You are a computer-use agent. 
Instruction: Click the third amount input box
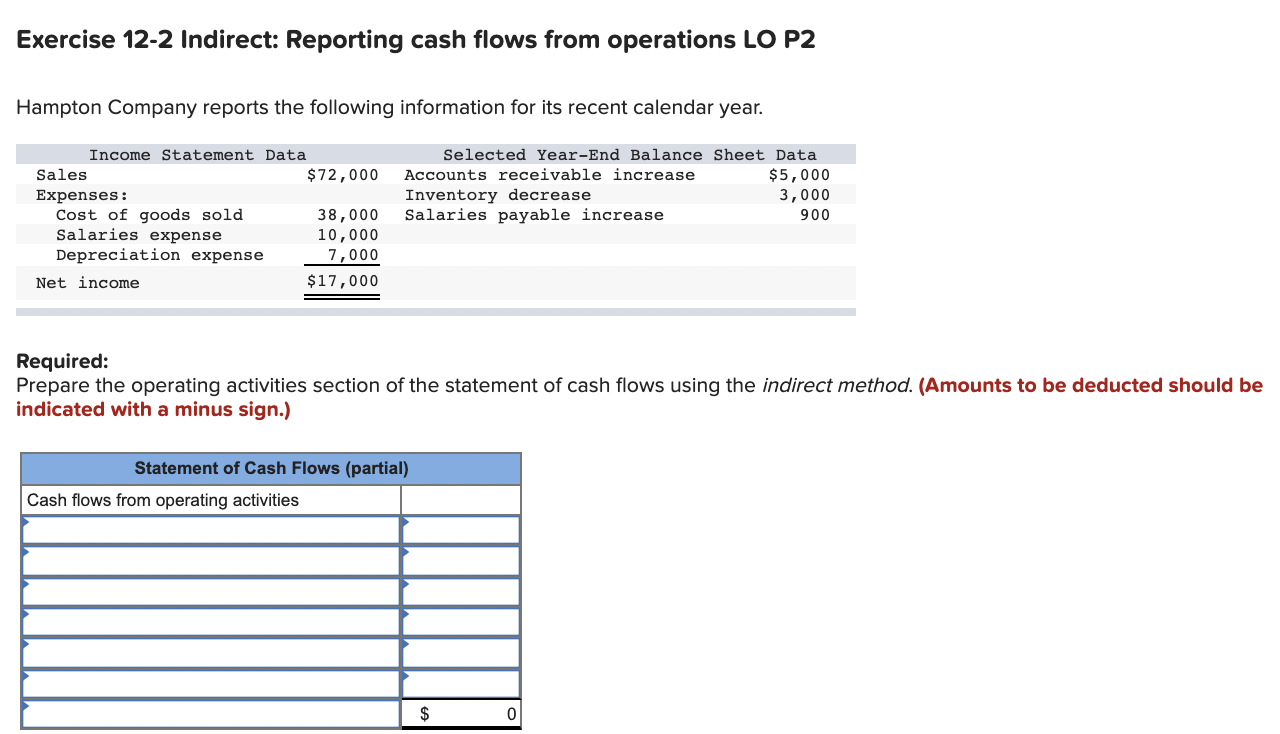pyautogui.click(x=460, y=591)
